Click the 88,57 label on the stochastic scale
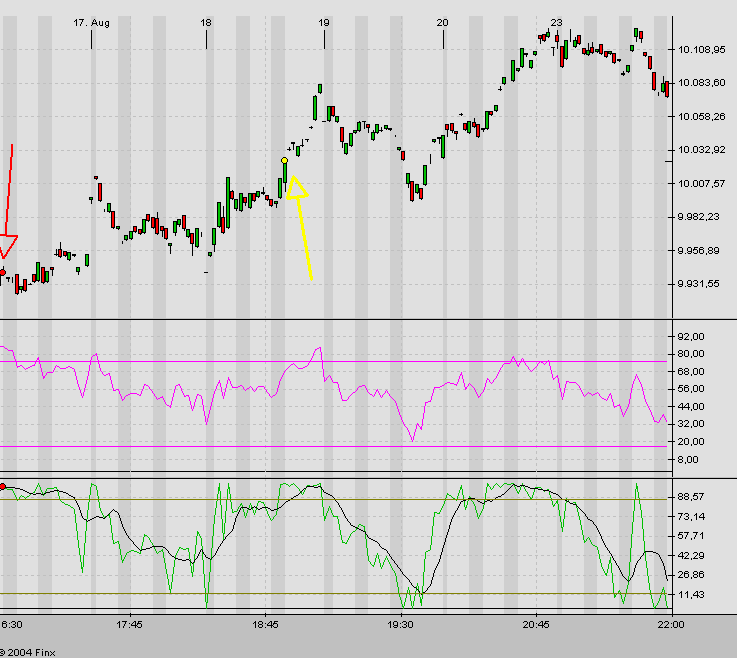Viewport: 737px width, 658px height. [x=692, y=496]
